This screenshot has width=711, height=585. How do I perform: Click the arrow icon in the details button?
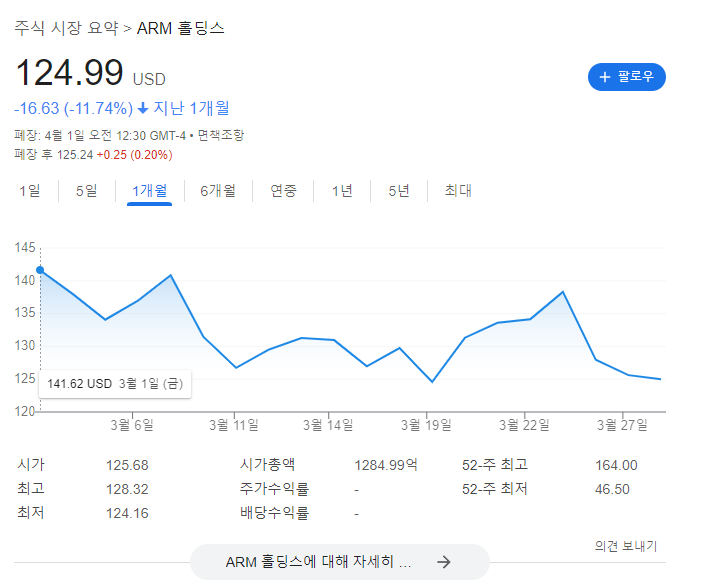point(444,562)
